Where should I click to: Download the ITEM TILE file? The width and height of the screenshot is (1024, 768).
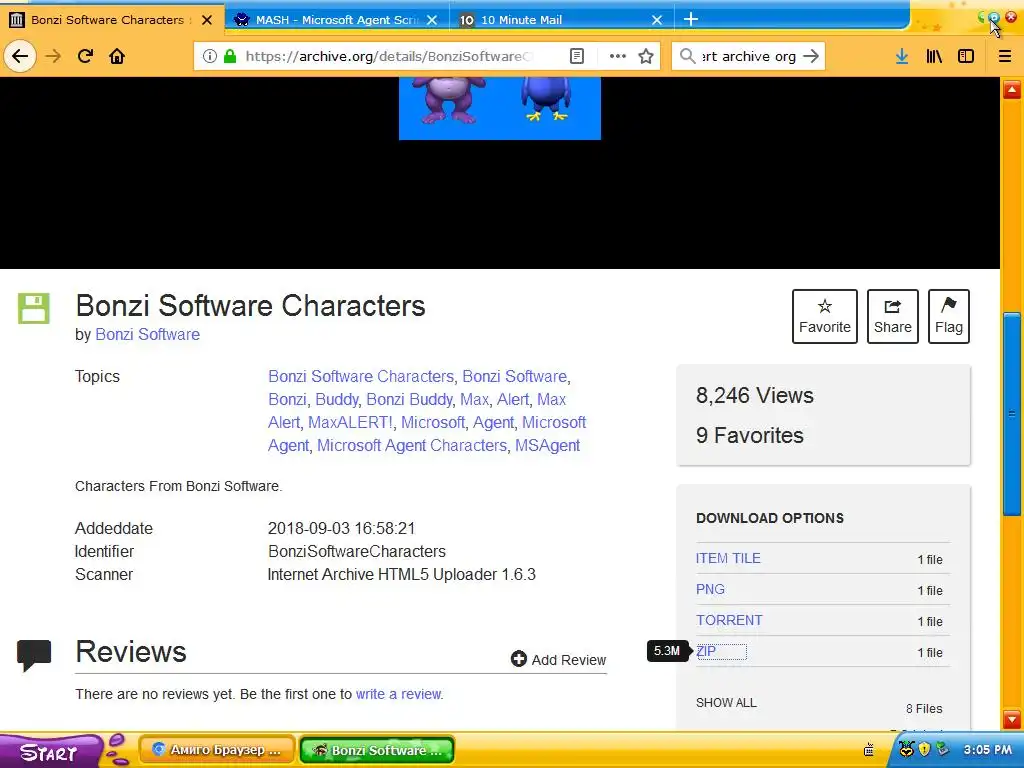click(x=728, y=558)
